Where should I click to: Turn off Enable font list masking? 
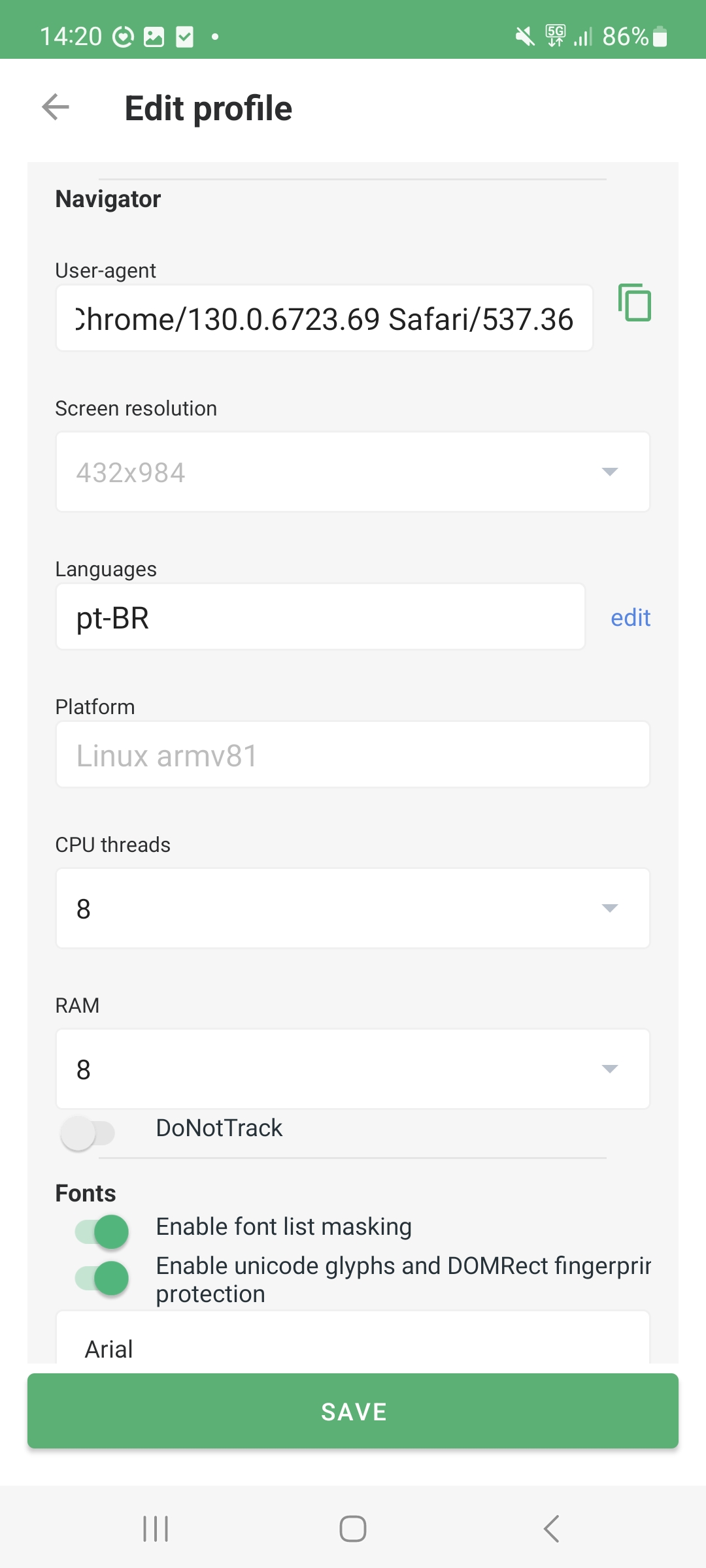point(102,1232)
